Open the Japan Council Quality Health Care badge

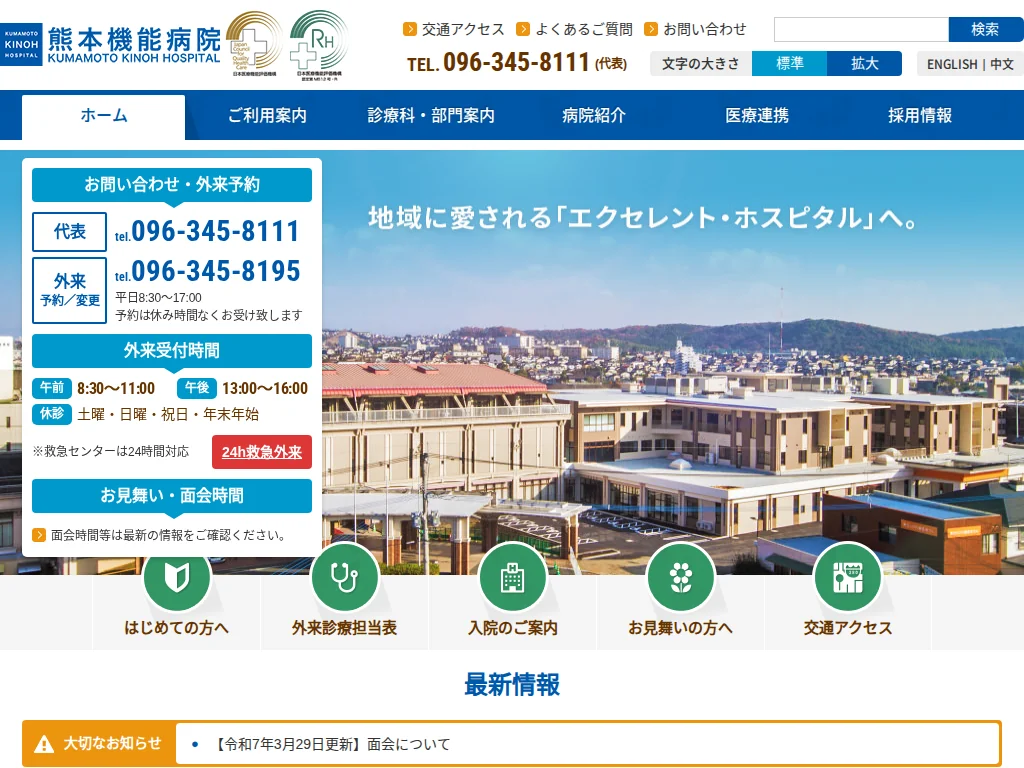tap(255, 44)
